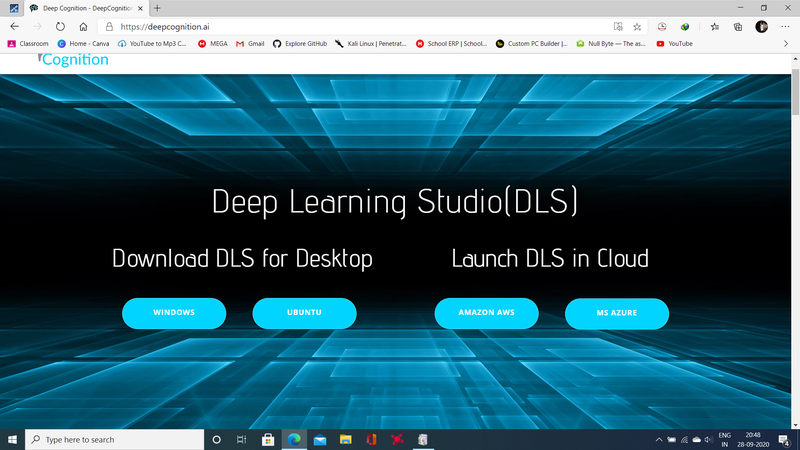Switch input language ENG IN
Viewport: 800px width, 450px height.
(724, 439)
